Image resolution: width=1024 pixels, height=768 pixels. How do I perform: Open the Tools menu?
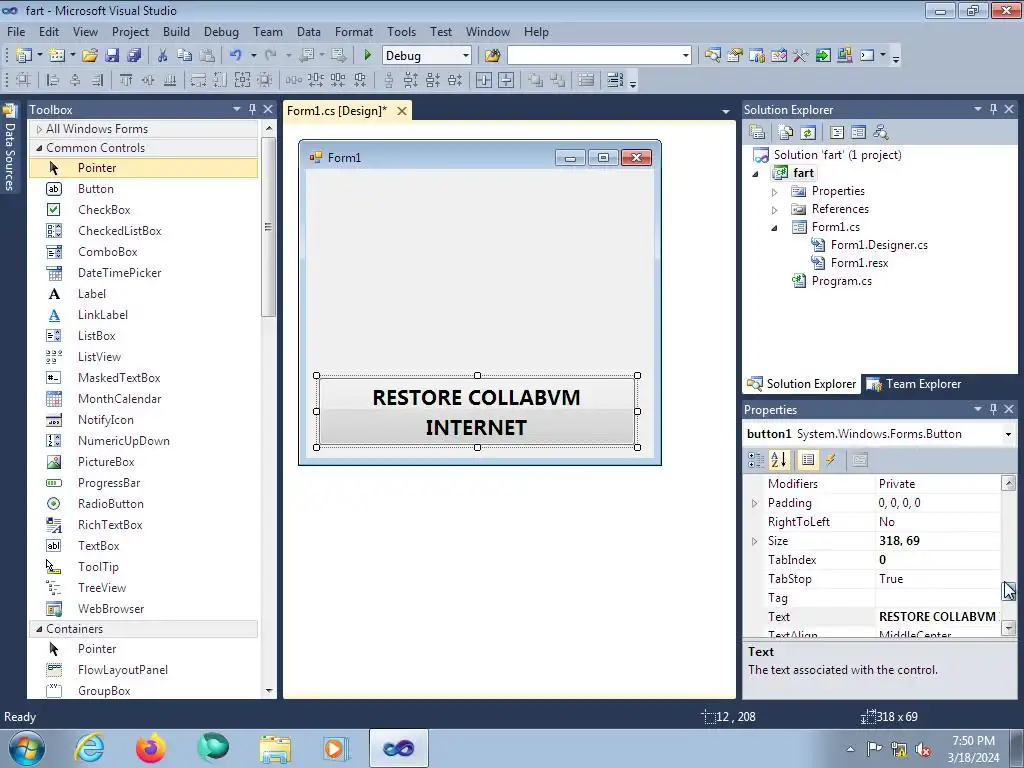tap(401, 31)
